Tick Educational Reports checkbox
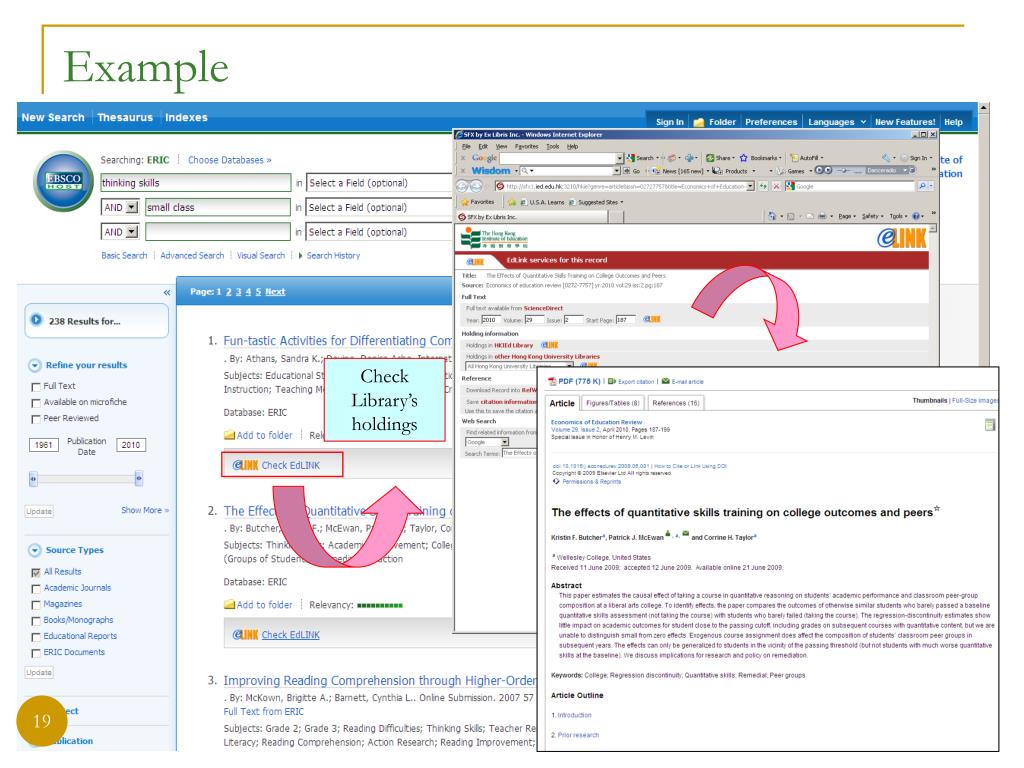Screen dimensions: 1024x768 36,637
